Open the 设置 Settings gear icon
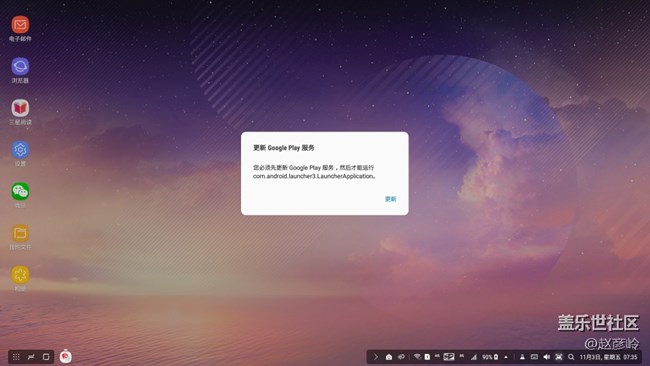650x366 pixels. click(x=20, y=150)
